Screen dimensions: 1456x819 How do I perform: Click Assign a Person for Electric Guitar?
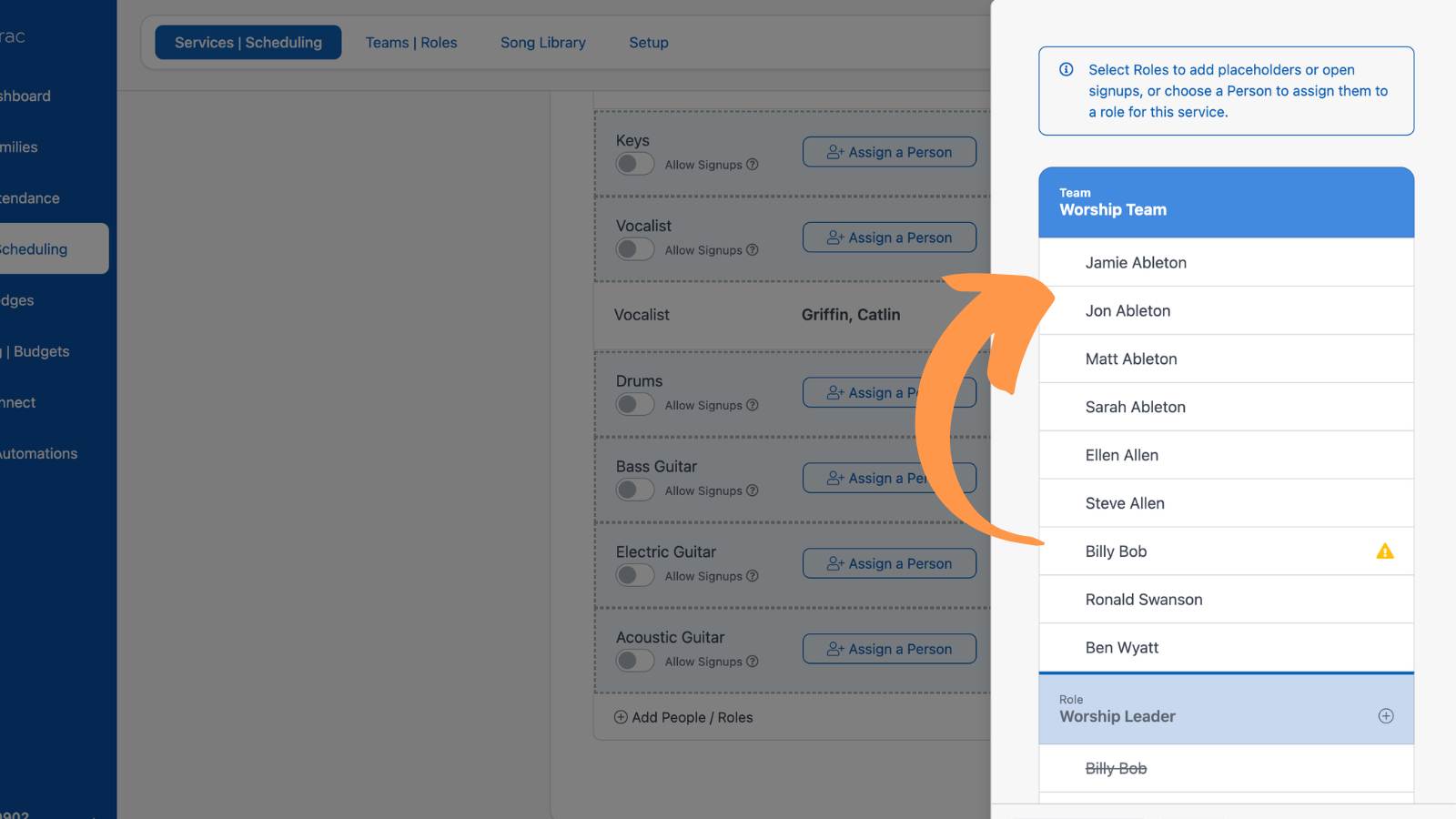pyautogui.click(x=889, y=563)
